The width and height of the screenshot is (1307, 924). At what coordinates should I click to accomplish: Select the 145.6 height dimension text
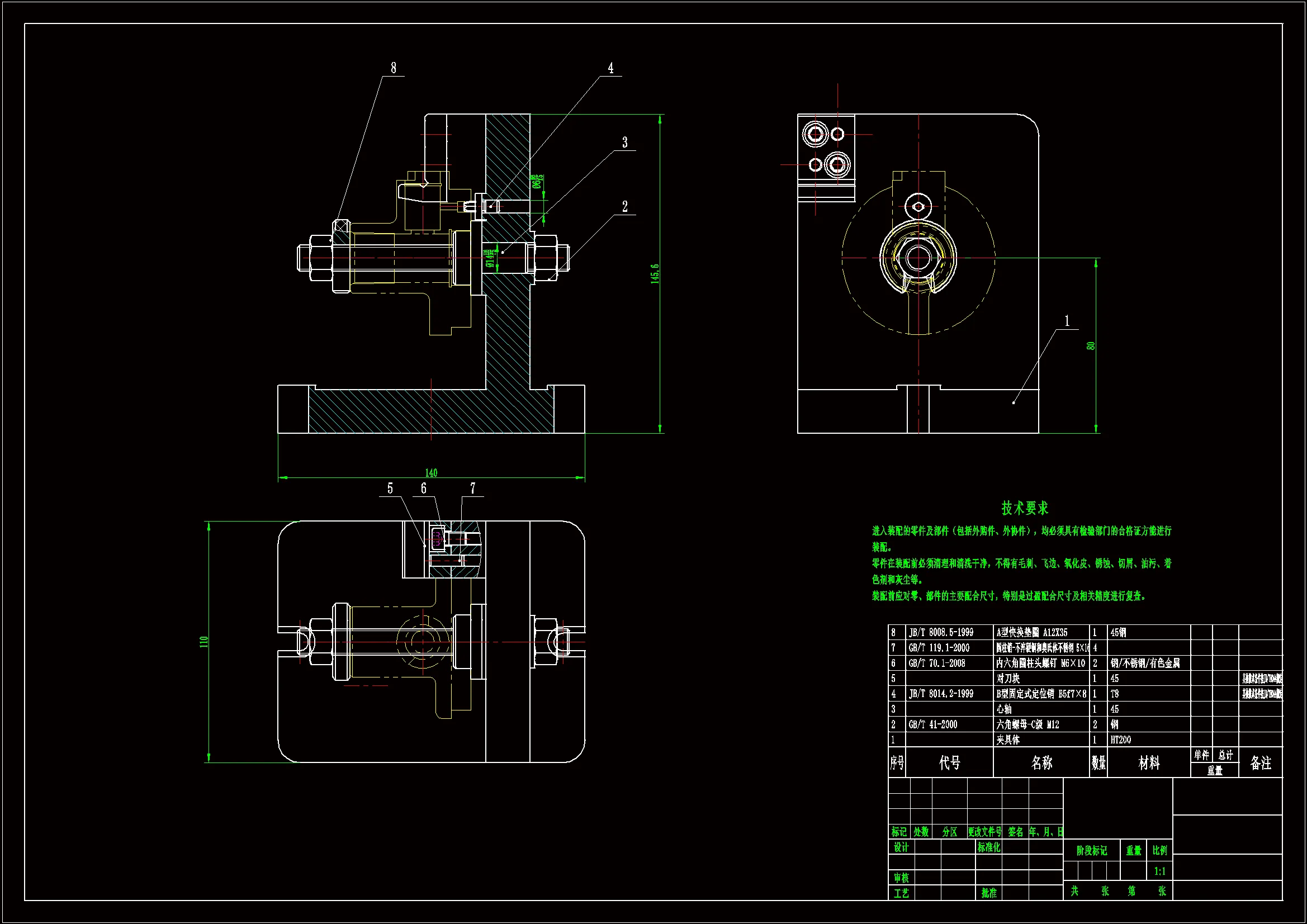coord(655,274)
